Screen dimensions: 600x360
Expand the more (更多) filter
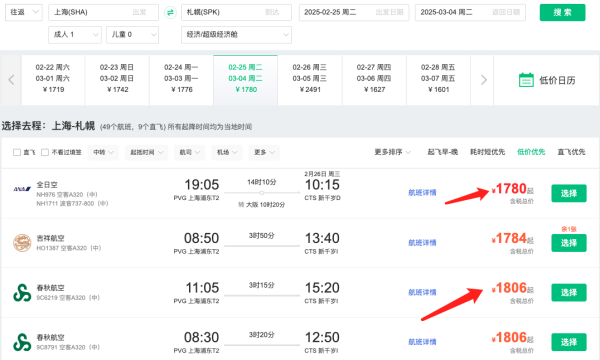(264, 152)
